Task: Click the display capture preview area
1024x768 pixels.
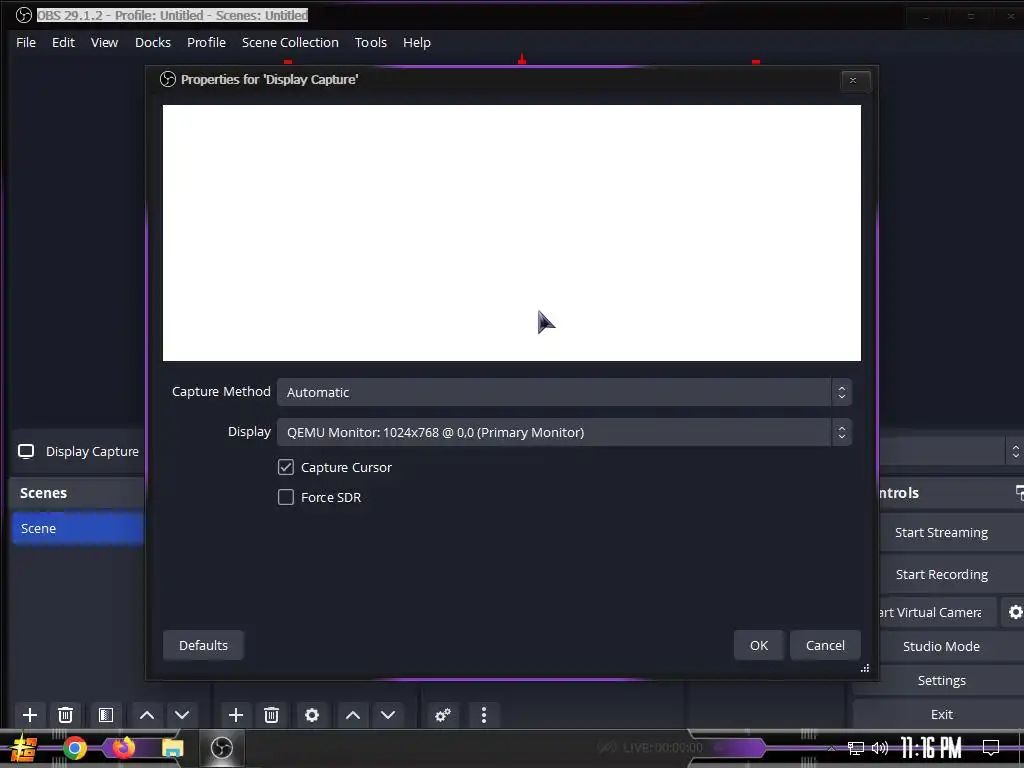Action: (x=511, y=232)
